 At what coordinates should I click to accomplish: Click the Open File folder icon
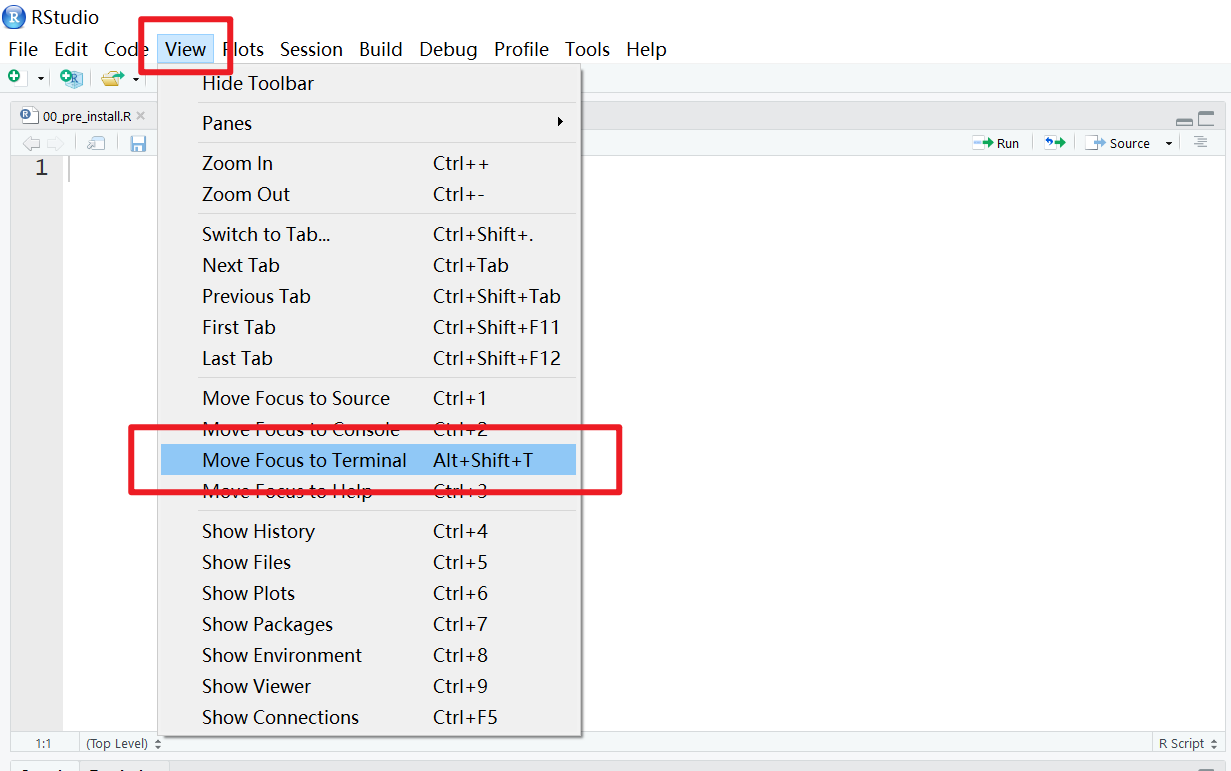pyautogui.click(x=113, y=77)
